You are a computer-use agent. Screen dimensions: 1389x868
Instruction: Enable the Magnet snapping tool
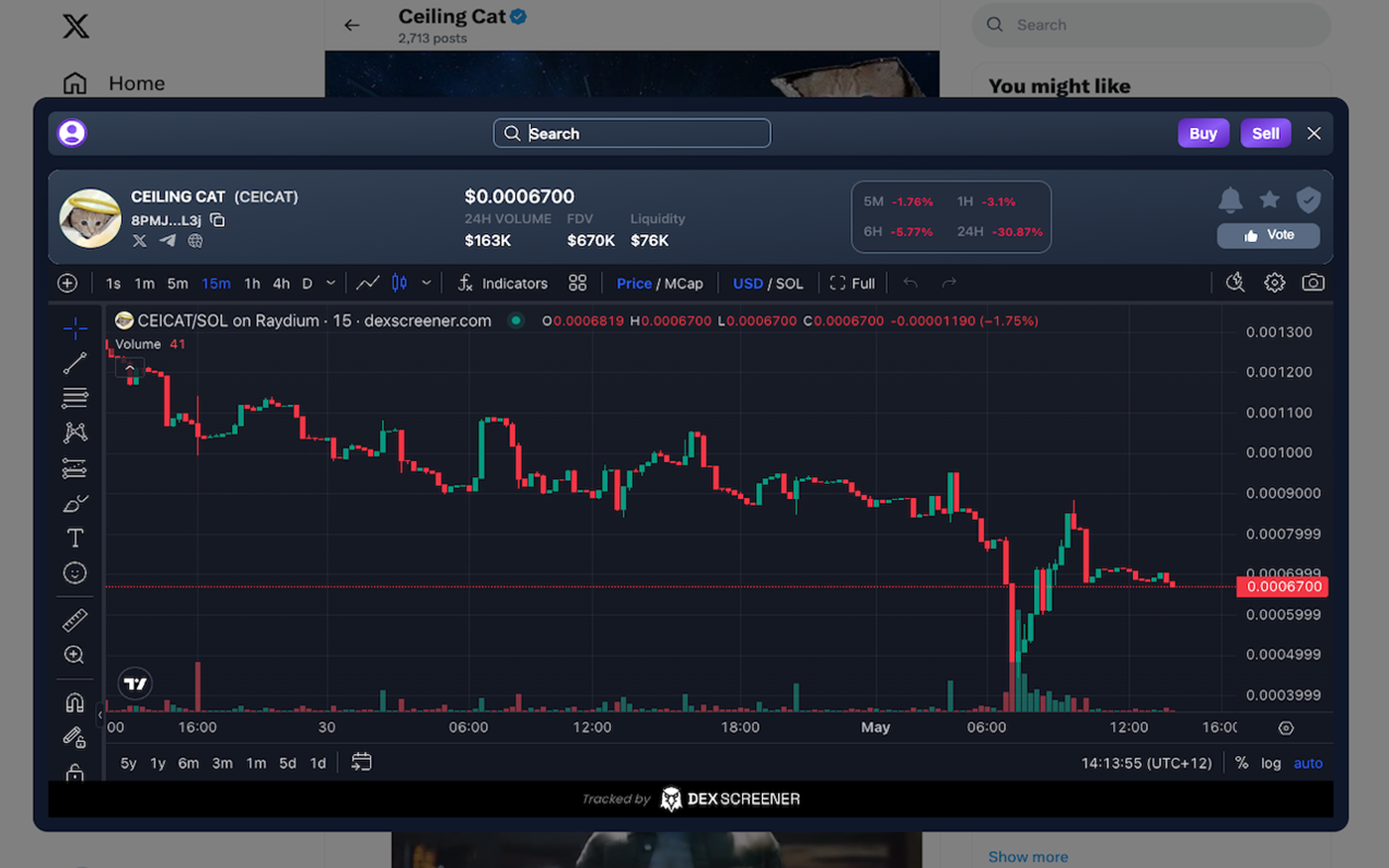coord(74,701)
